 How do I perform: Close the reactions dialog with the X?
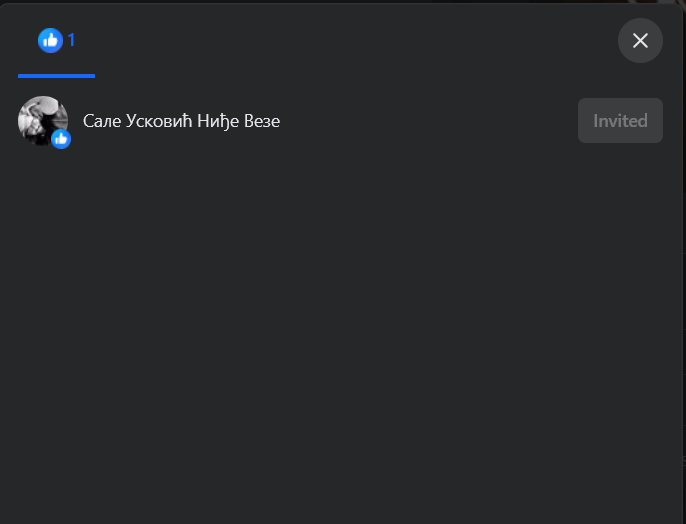point(640,41)
